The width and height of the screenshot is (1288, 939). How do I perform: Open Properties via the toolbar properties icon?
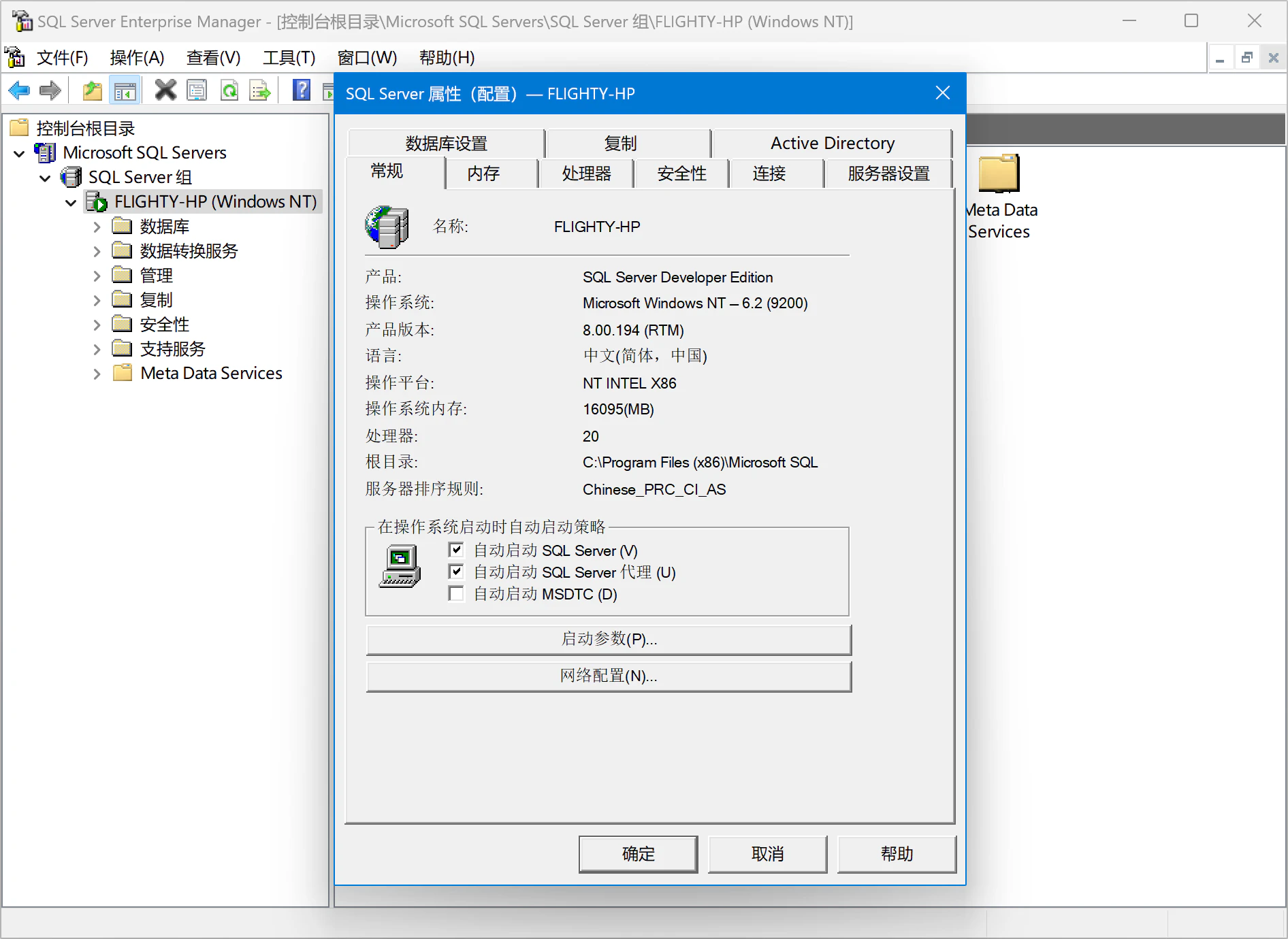[197, 90]
